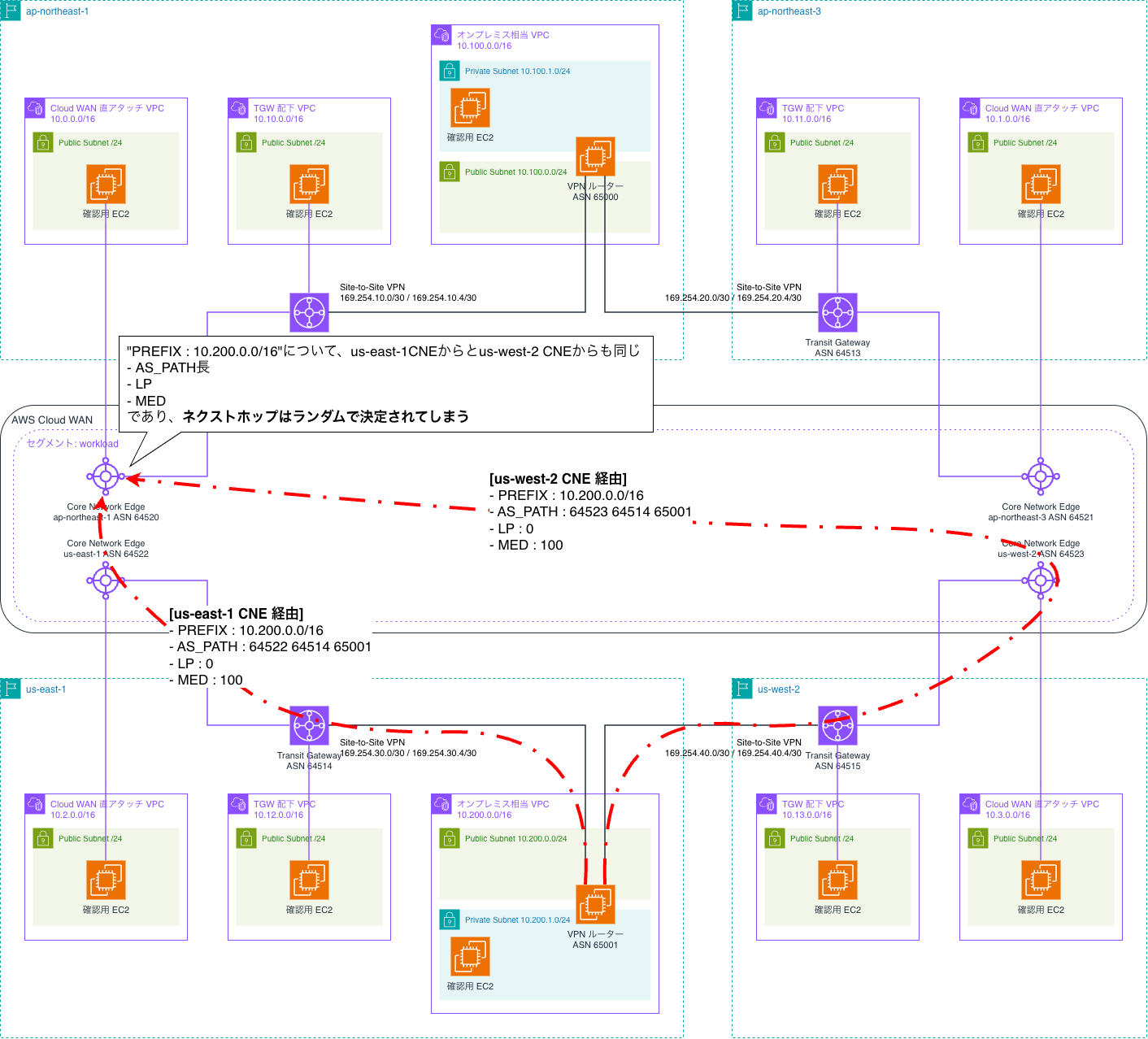Click the VPC cloud icon for VPC 10.2.0.0/16
Image resolution: width=1148 pixels, height=1039 pixels.
click(35, 804)
